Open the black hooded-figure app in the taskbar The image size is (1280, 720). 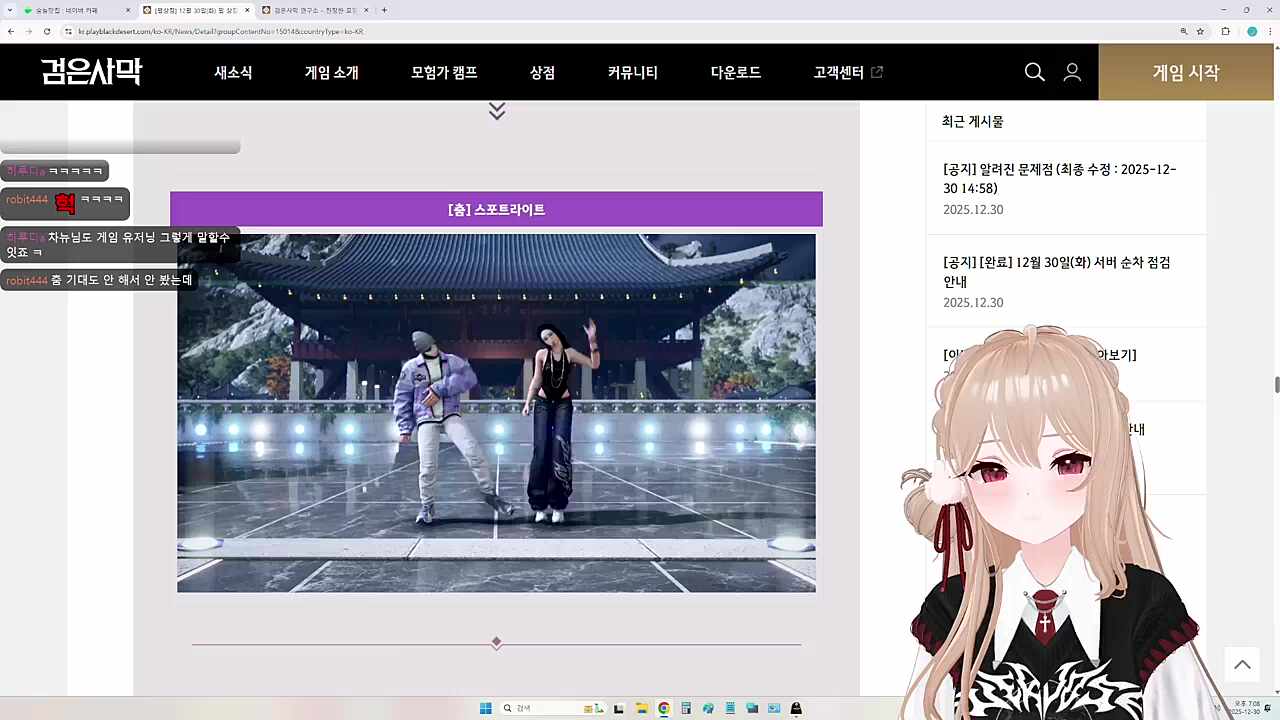[x=796, y=708]
